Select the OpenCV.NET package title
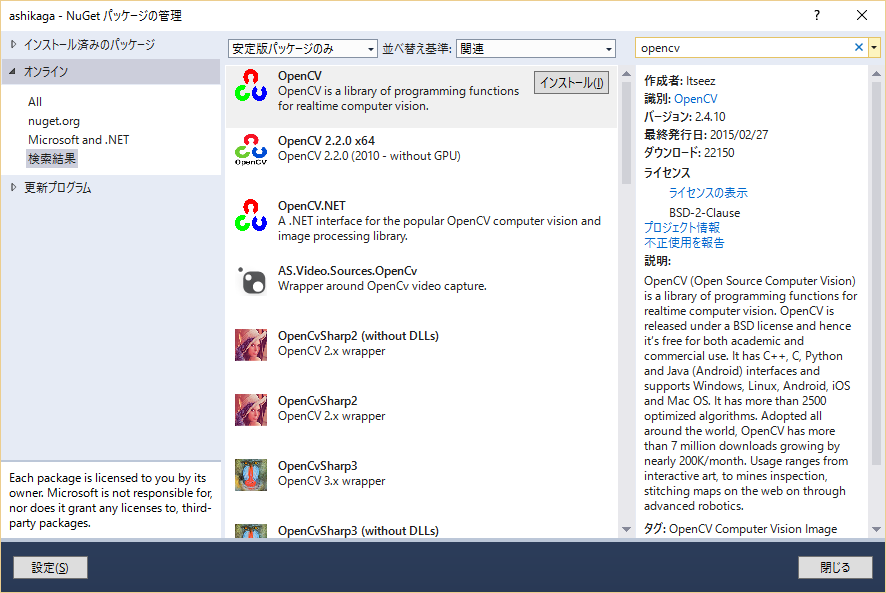Image resolution: width=886 pixels, height=593 pixels. tap(311, 206)
